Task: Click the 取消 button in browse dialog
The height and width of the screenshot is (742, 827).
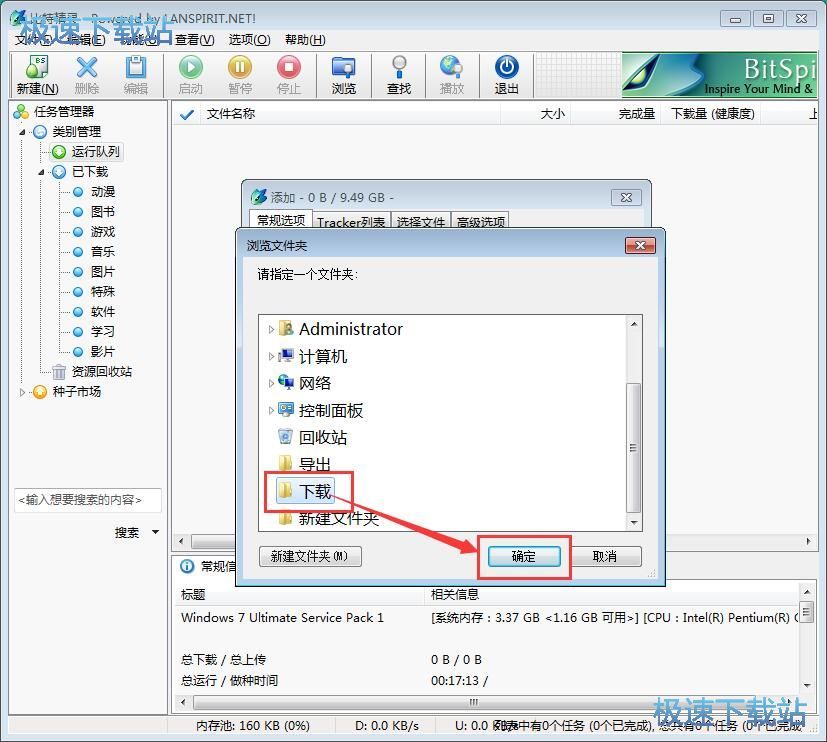Action: (604, 556)
